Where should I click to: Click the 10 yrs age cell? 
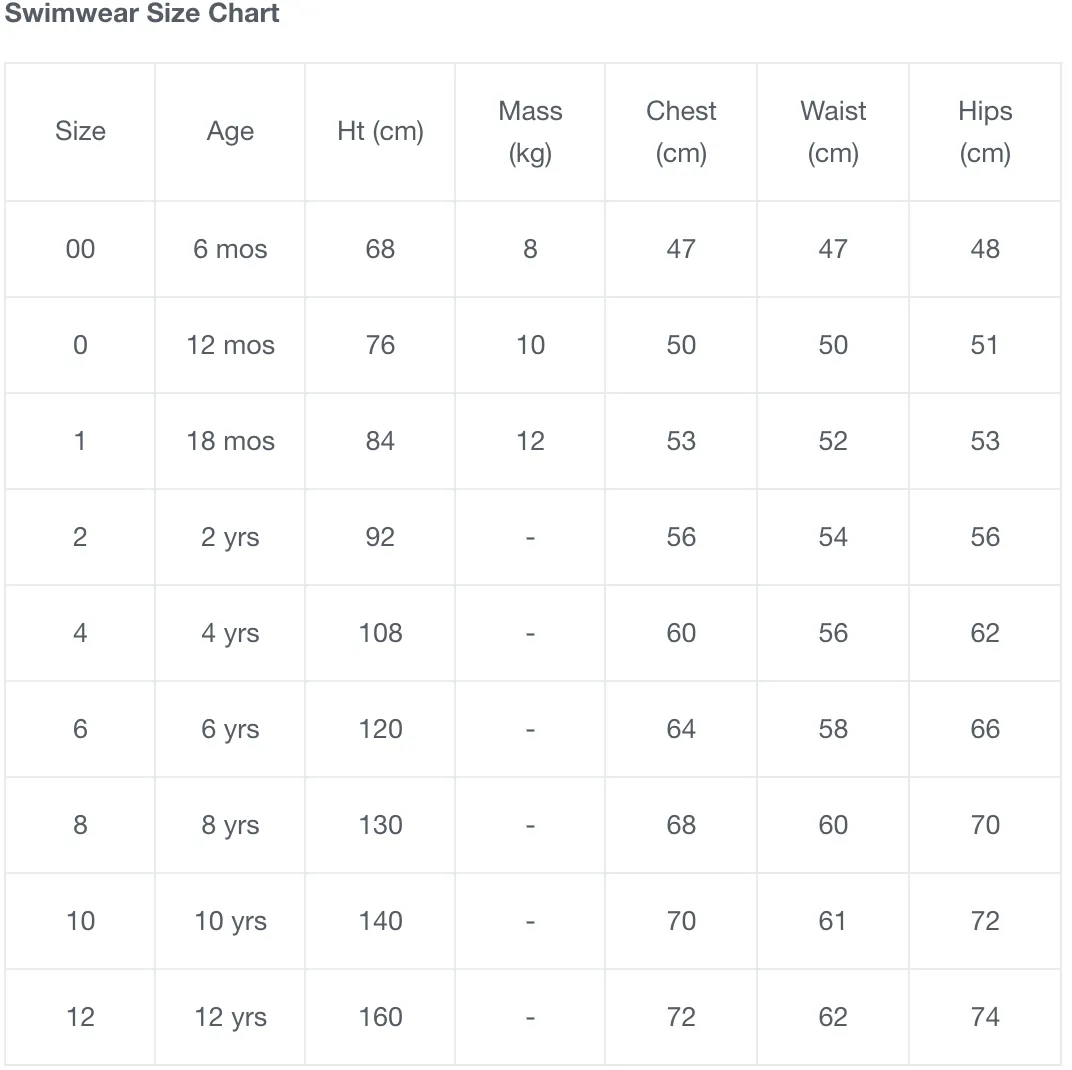point(230,921)
